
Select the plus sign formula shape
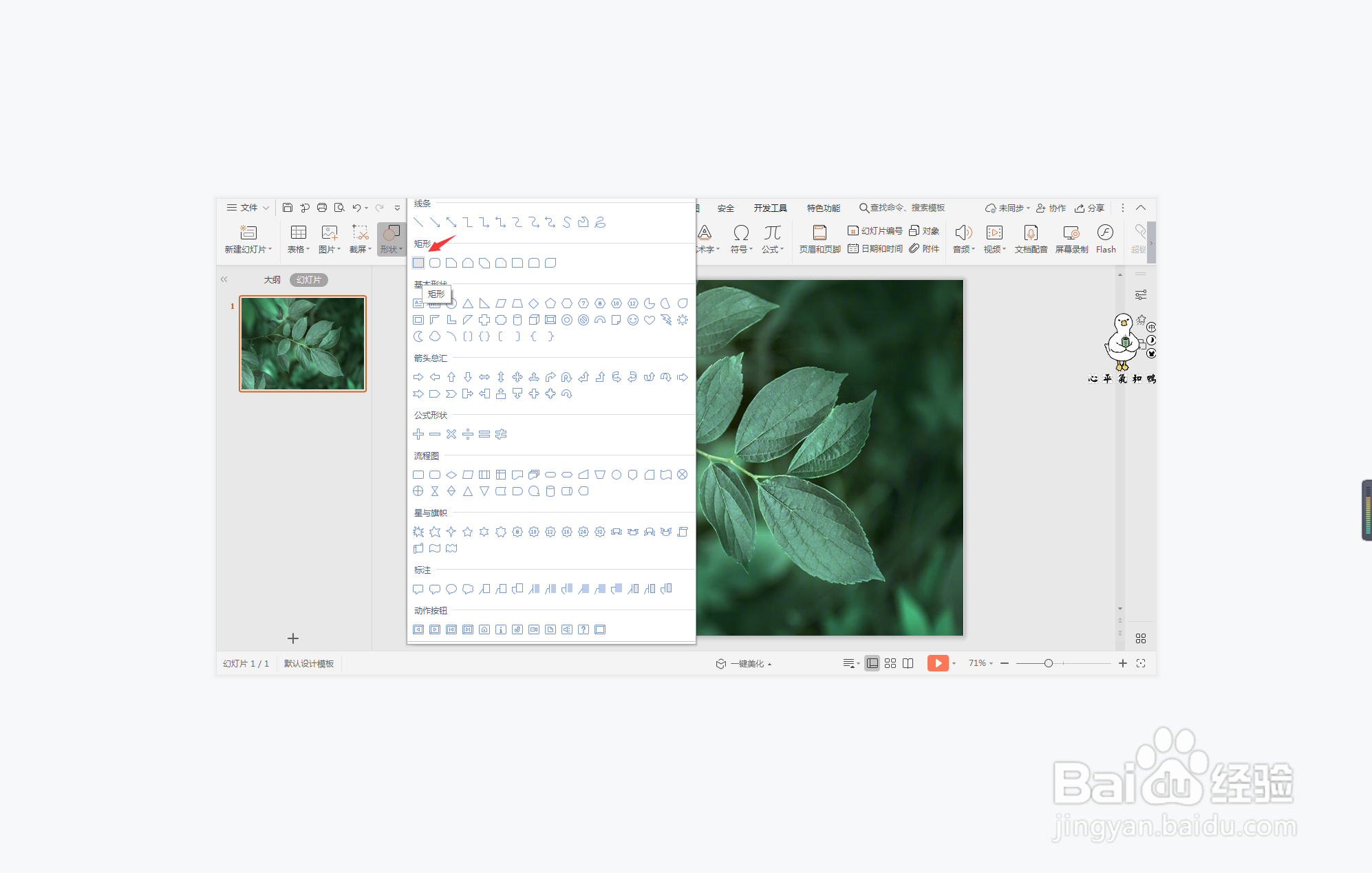pos(418,434)
